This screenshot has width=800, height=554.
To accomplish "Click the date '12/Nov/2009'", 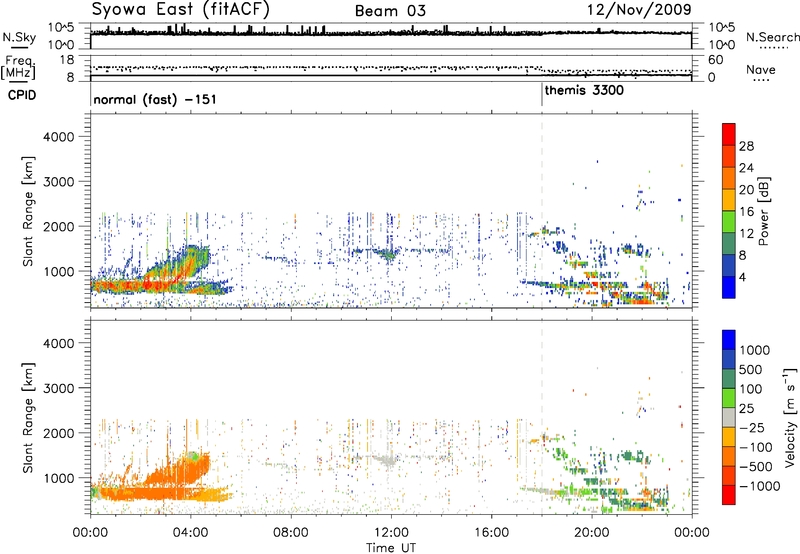I will click(x=639, y=9).
